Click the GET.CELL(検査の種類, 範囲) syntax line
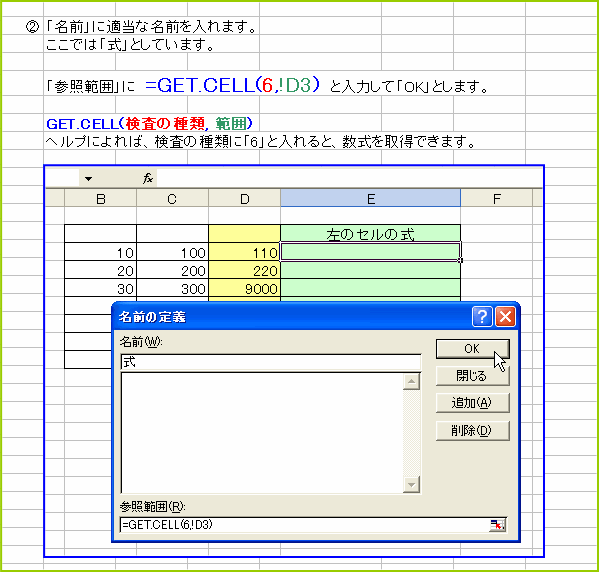Viewport: 599px width, 572px height. point(149,124)
